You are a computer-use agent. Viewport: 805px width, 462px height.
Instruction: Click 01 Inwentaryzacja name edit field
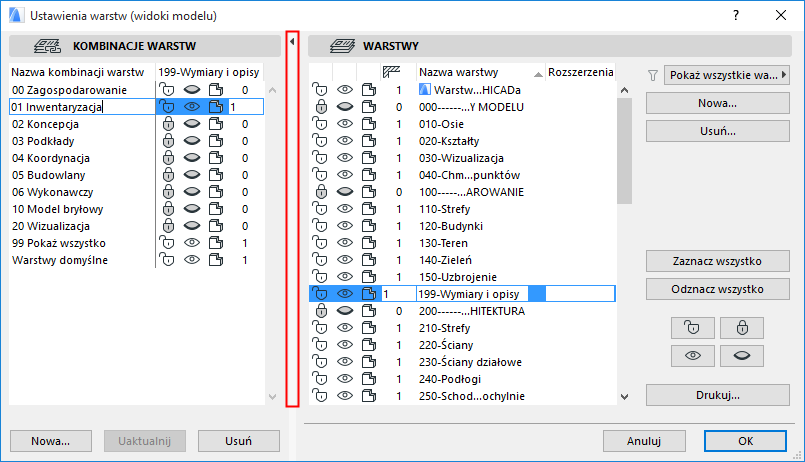click(82, 107)
